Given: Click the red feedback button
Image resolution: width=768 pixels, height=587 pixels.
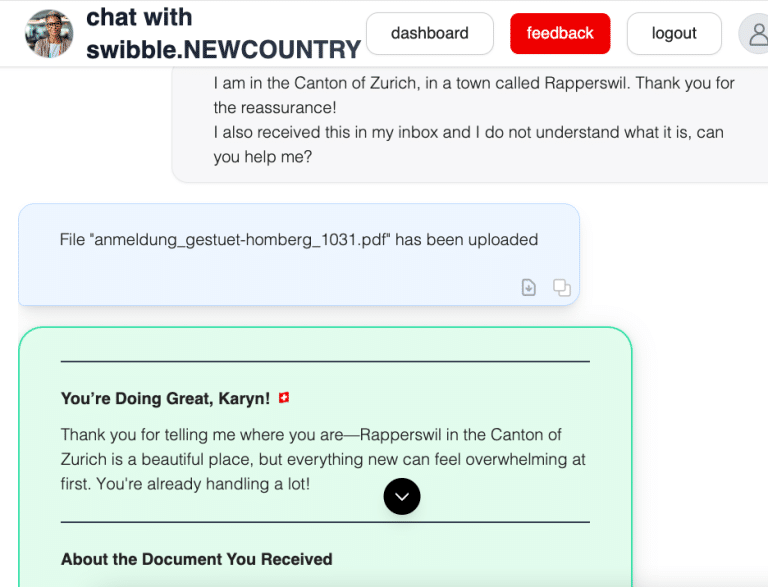Looking at the screenshot, I should (x=560, y=33).
